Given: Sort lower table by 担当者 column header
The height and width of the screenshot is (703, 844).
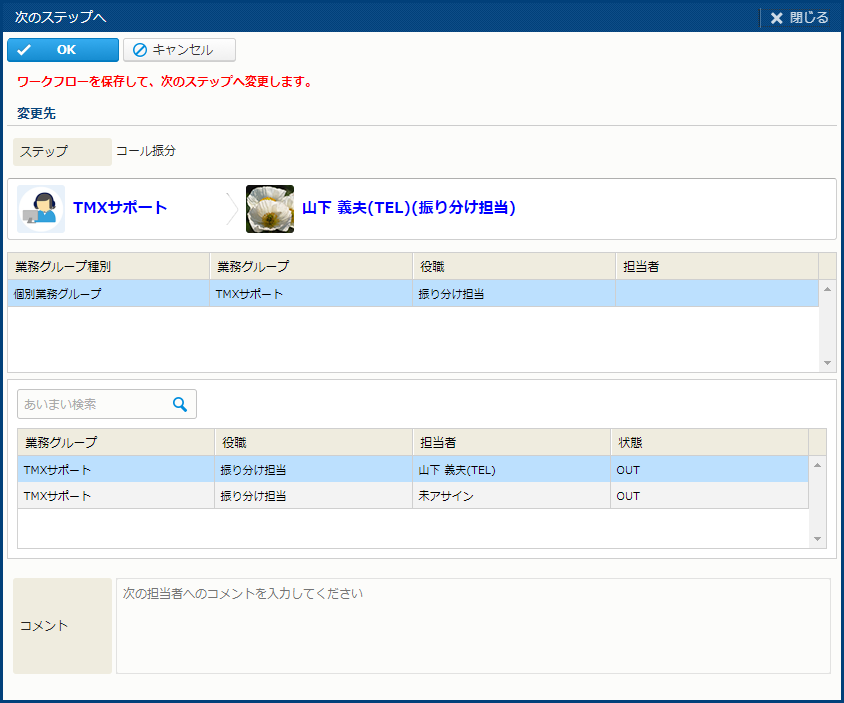Looking at the screenshot, I should pyautogui.click(x=510, y=442).
